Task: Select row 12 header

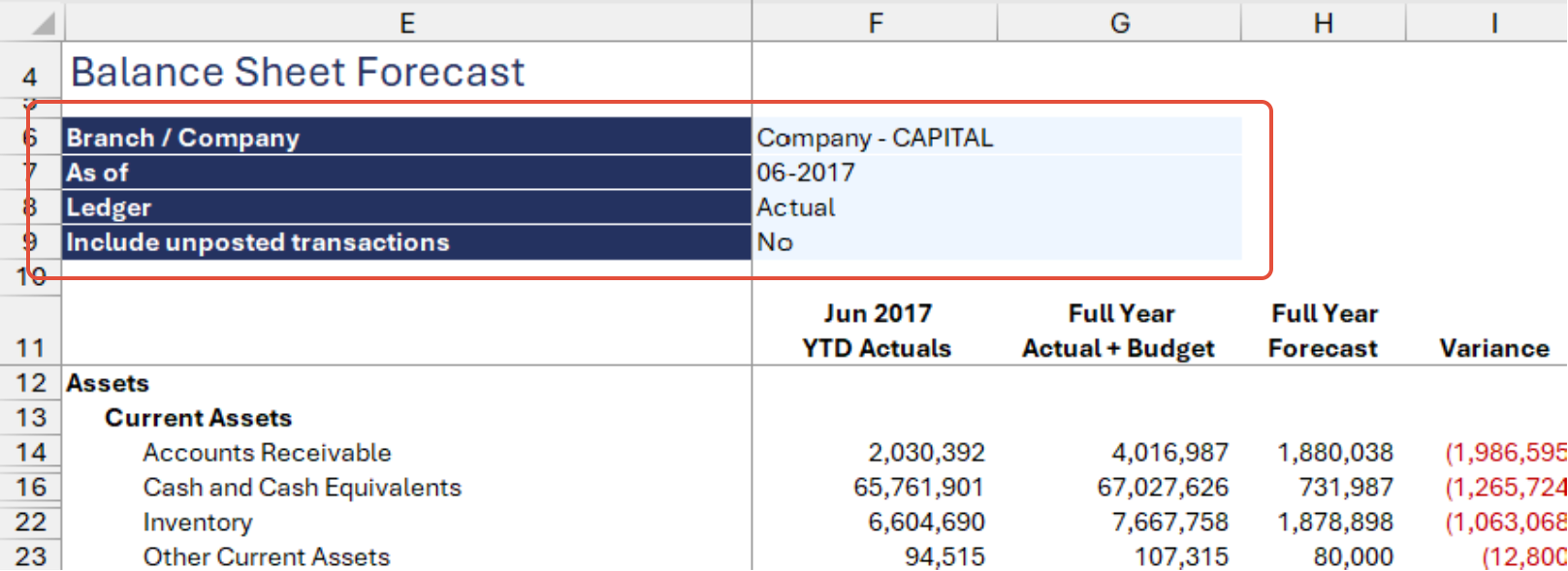Action: 30,383
